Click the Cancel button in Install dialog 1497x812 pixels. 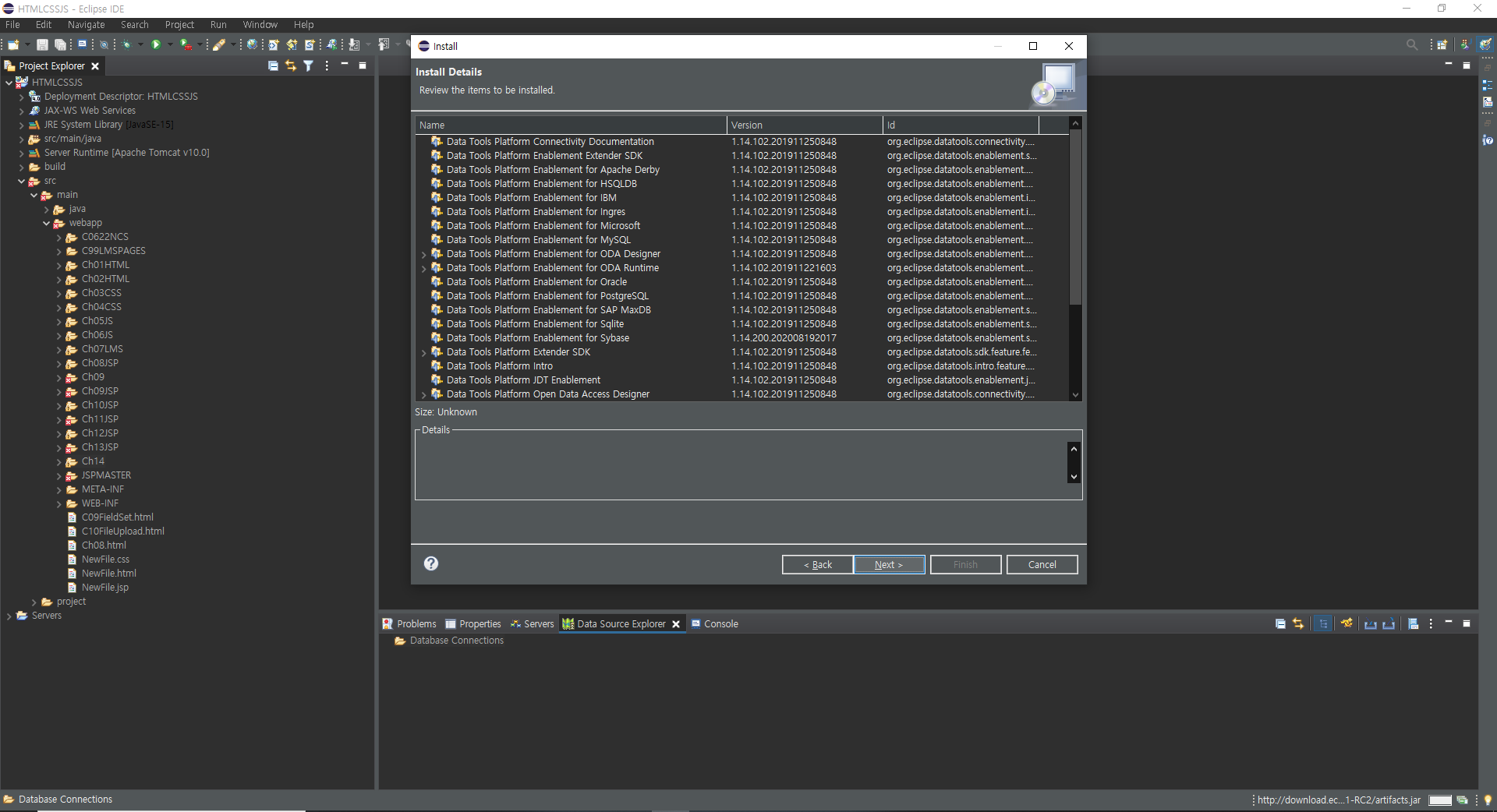pyautogui.click(x=1042, y=565)
